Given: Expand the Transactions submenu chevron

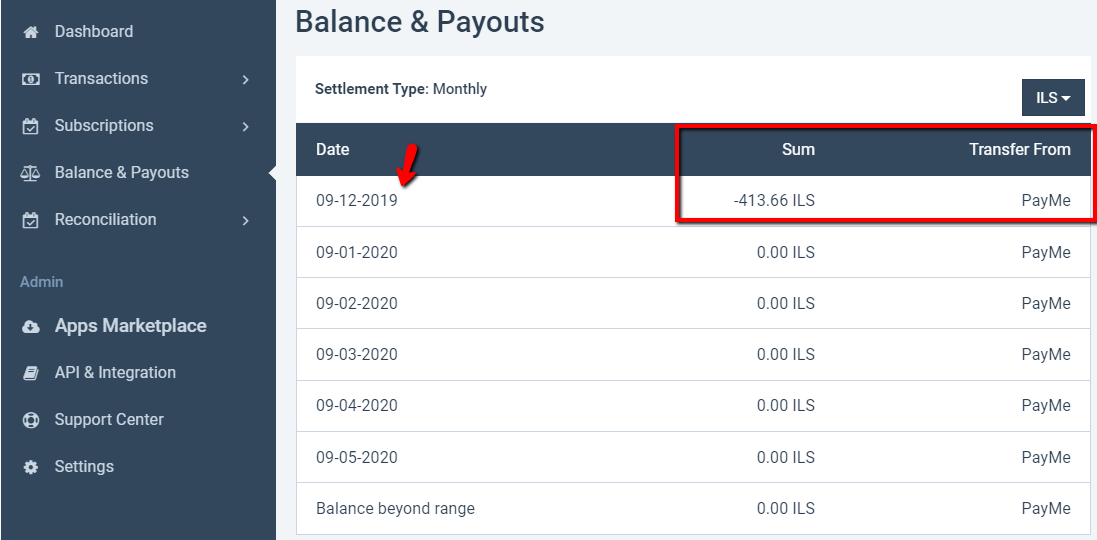Looking at the screenshot, I should coord(246,80).
